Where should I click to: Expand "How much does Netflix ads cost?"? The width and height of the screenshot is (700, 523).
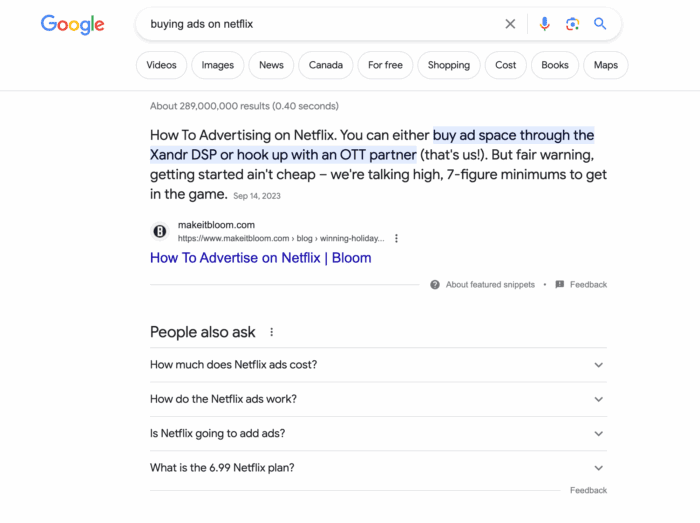(598, 365)
